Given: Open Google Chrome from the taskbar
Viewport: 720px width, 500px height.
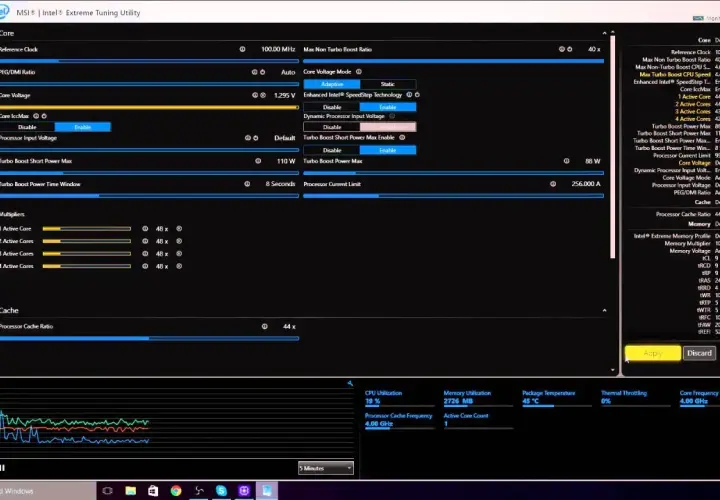Looking at the screenshot, I should [176, 491].
